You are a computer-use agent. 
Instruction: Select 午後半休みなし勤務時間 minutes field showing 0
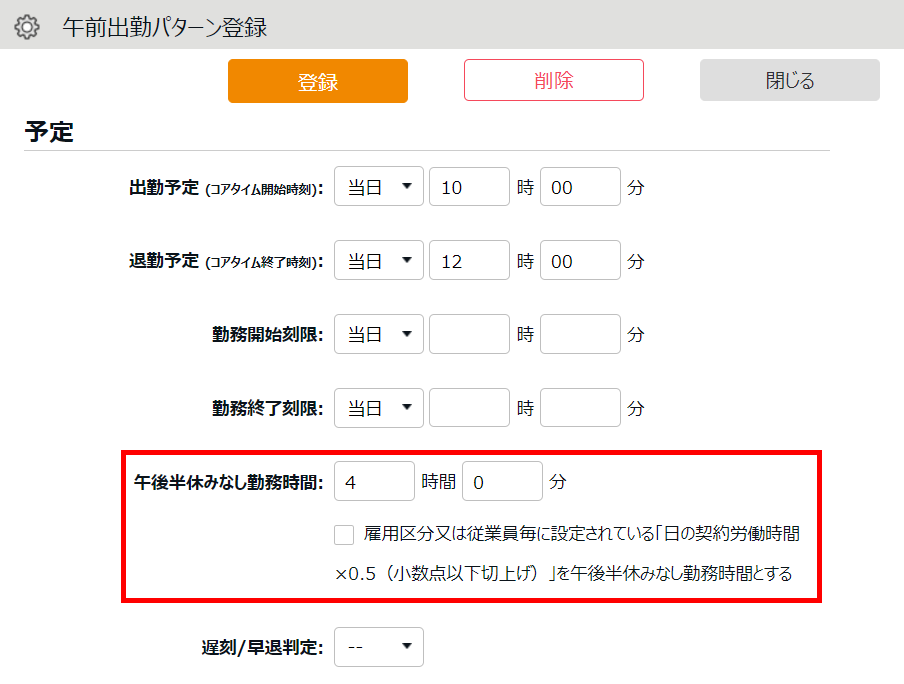tap(502, 482)
